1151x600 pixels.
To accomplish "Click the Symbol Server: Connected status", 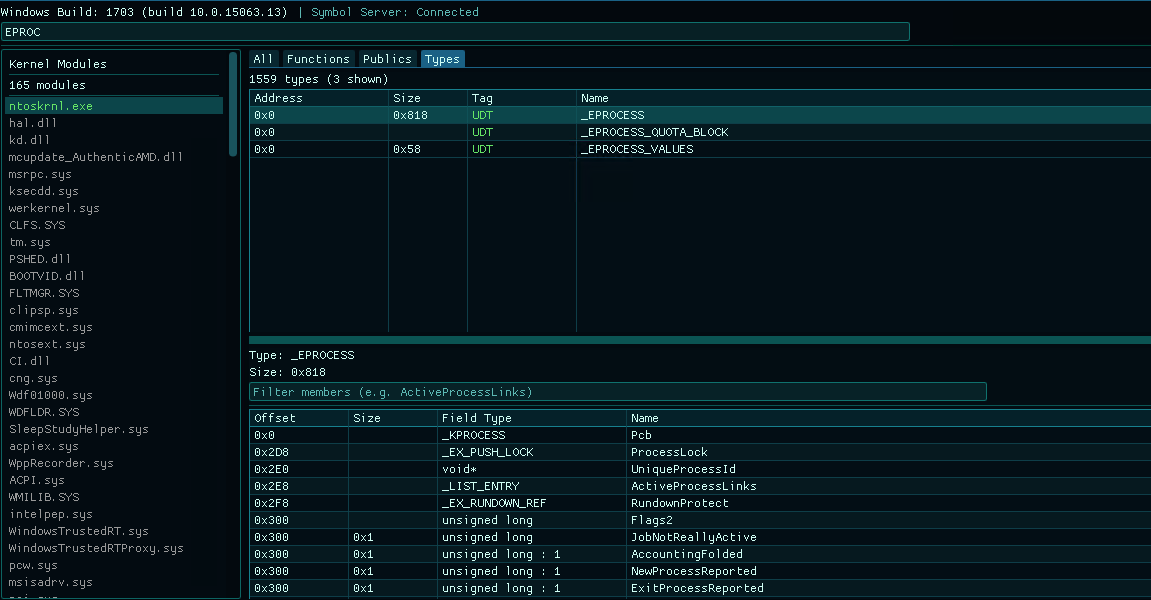I will click(x=395, y=12).
